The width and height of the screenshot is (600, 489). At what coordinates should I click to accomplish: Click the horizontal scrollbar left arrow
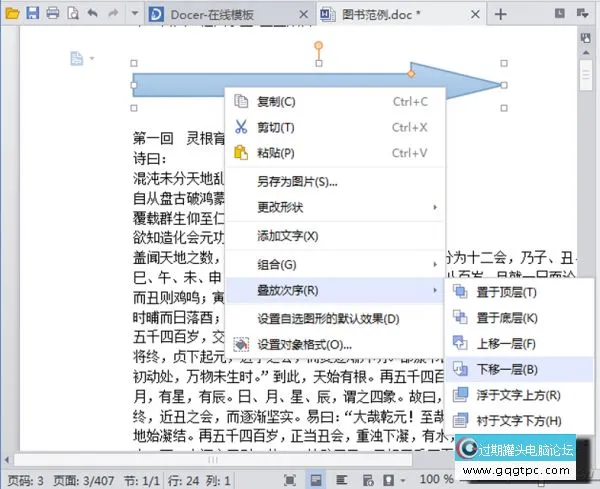tap(7, 460)
